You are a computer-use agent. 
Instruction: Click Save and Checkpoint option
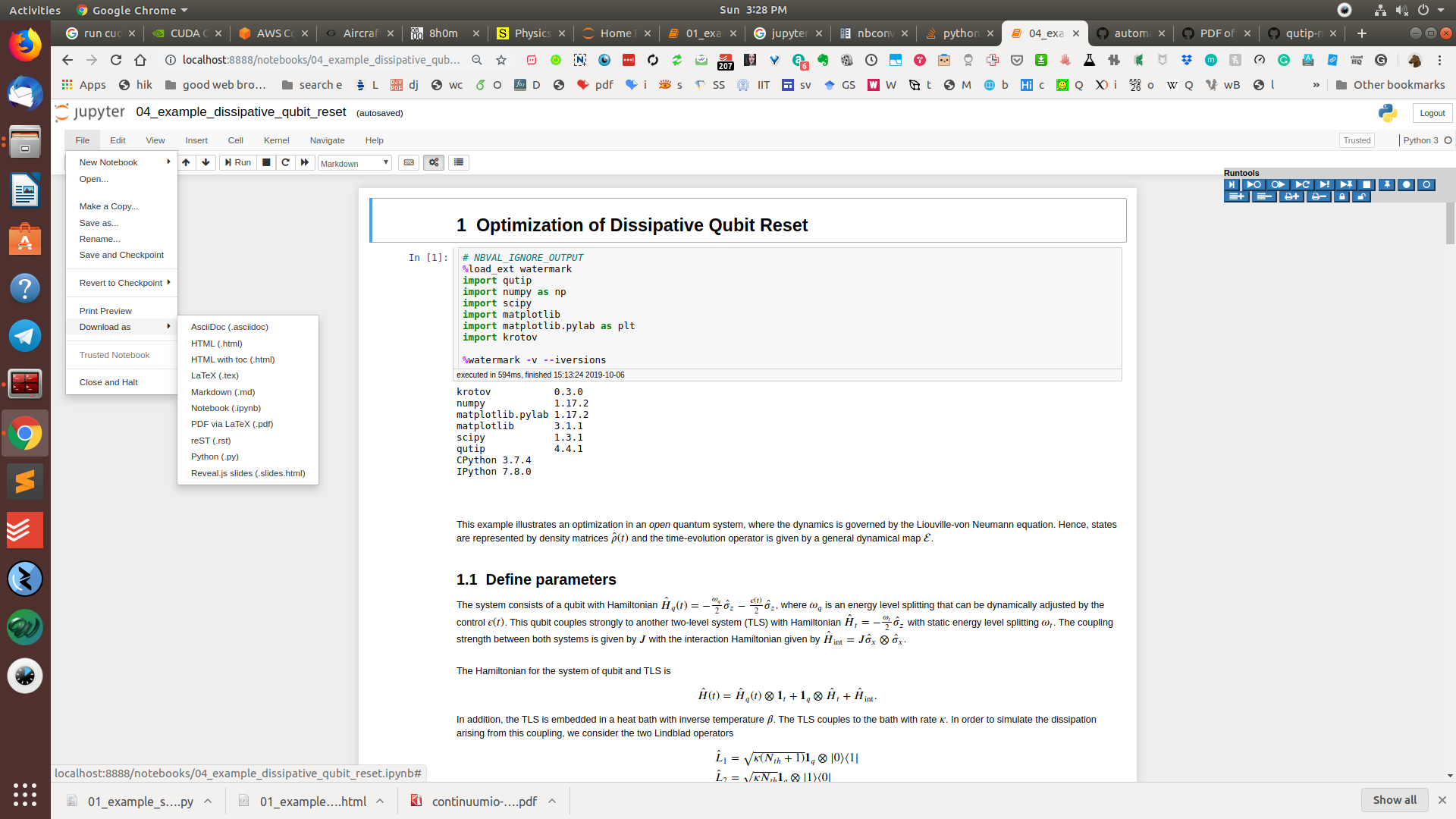pos(121,255)
